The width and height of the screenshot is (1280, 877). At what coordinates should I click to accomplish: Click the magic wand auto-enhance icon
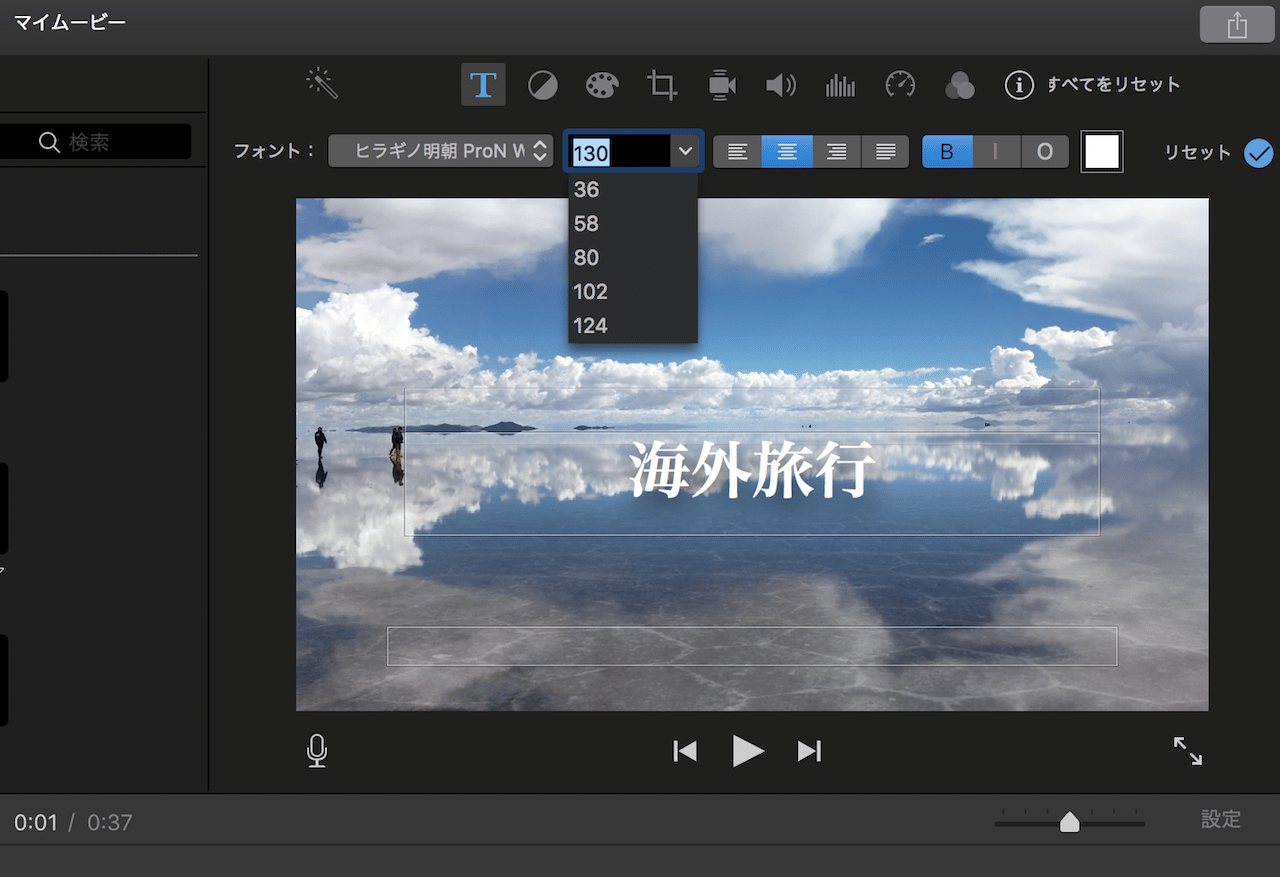point(322,84)
